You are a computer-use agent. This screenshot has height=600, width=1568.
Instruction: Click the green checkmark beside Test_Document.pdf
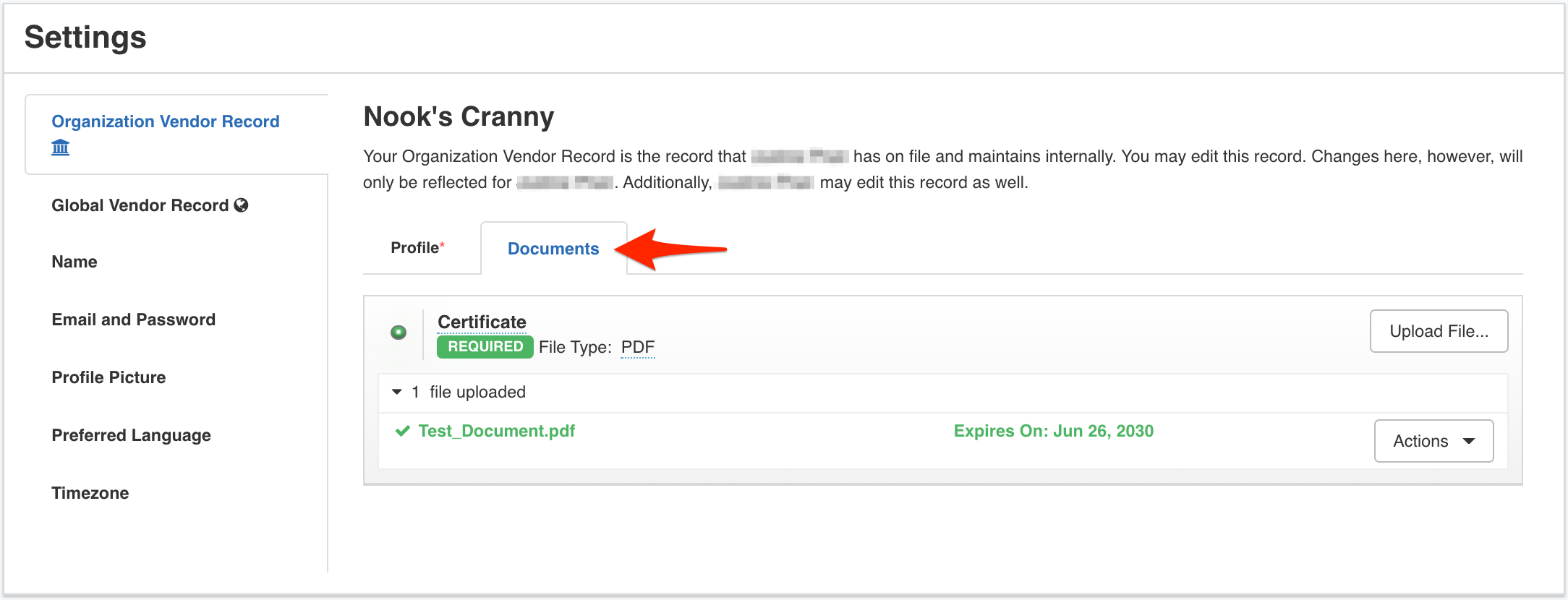pos(403,432)
